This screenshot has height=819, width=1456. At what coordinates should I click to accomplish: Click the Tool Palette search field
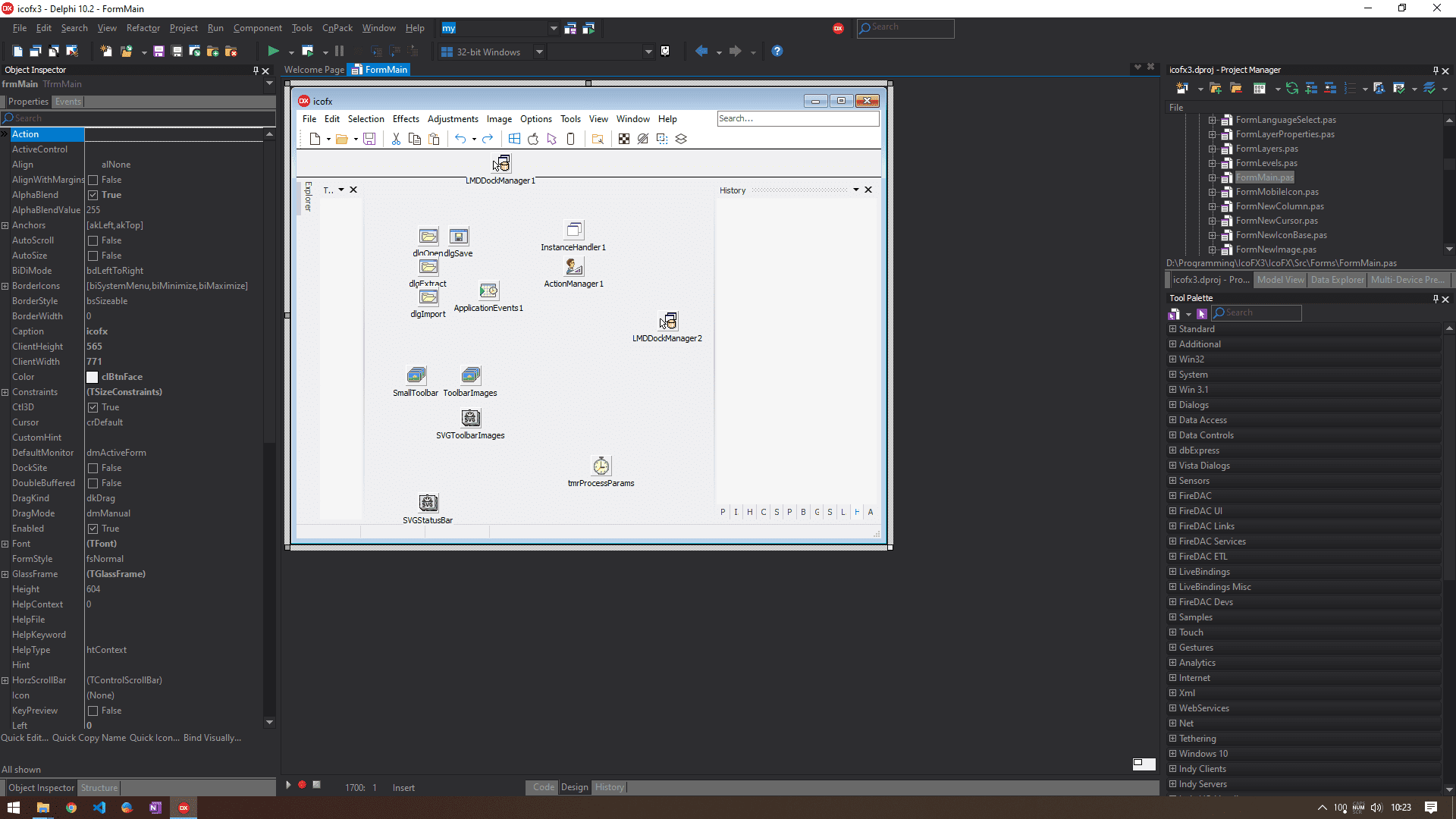point(1257,313)
